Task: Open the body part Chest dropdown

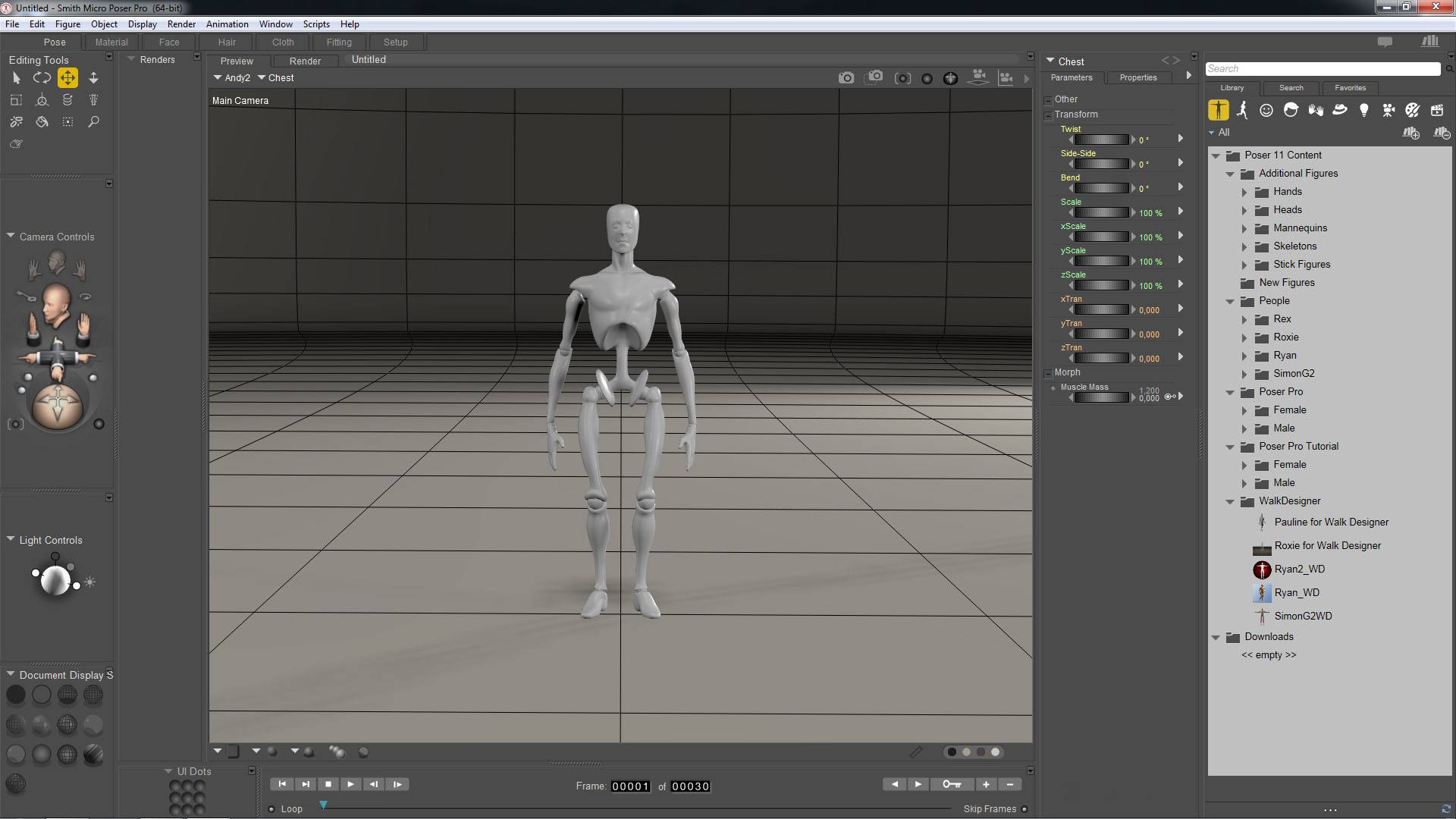Action: pos(276,77)
